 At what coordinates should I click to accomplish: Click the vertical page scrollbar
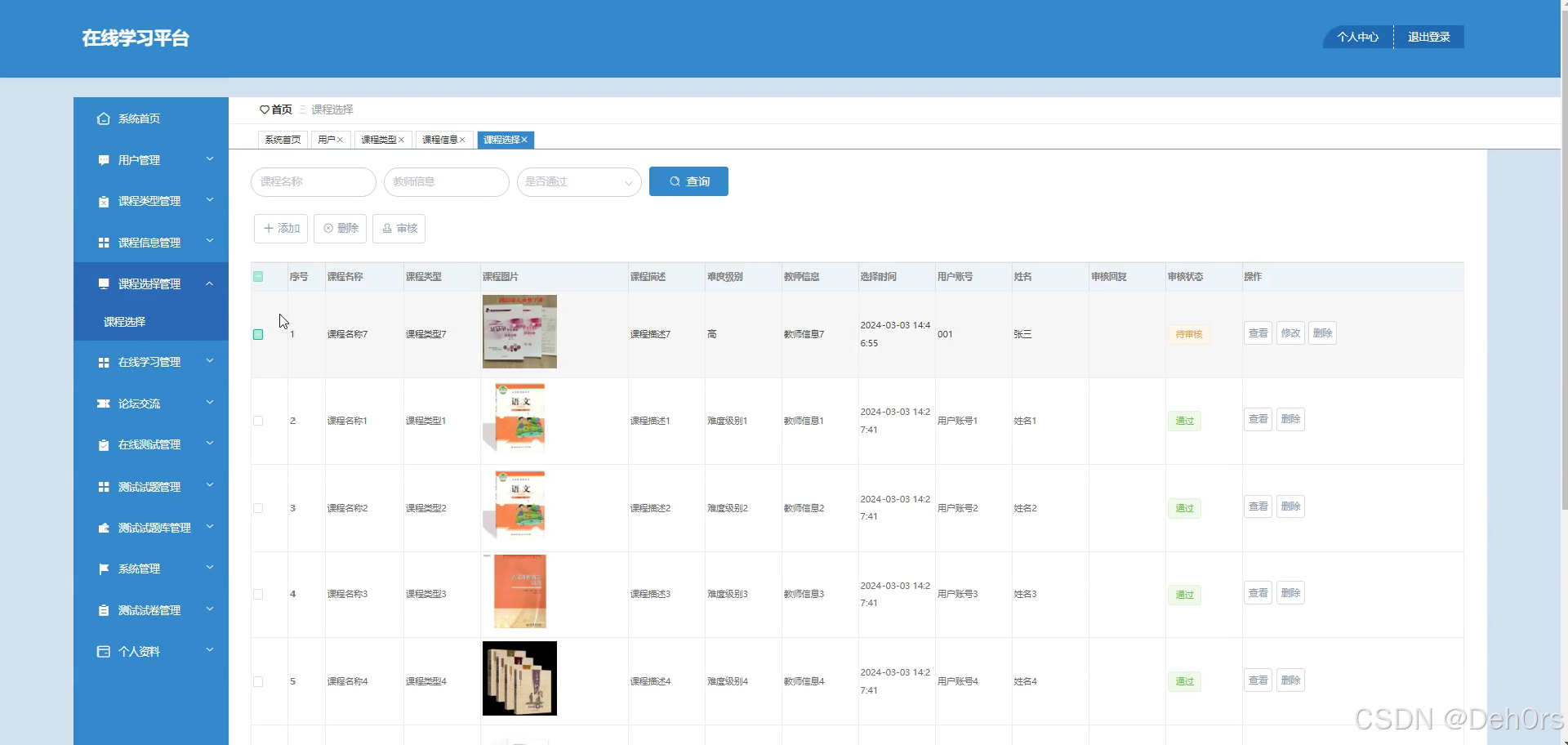[x=1564, y=261]
